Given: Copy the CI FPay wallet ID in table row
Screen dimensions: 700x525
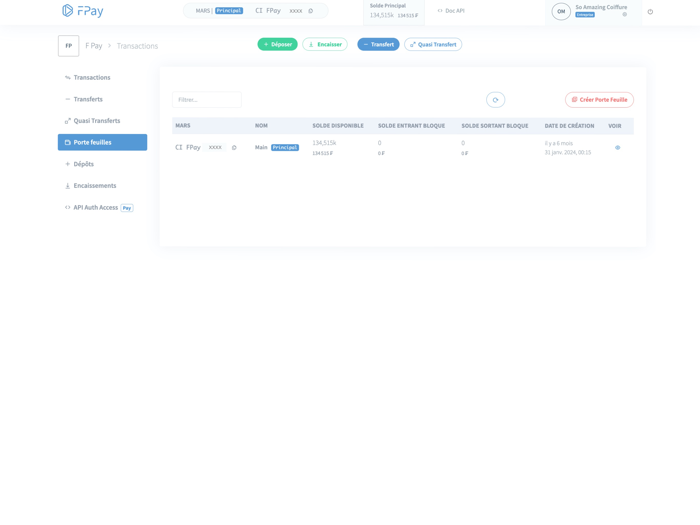Looking at the screenshot, I should coord(234,147).
